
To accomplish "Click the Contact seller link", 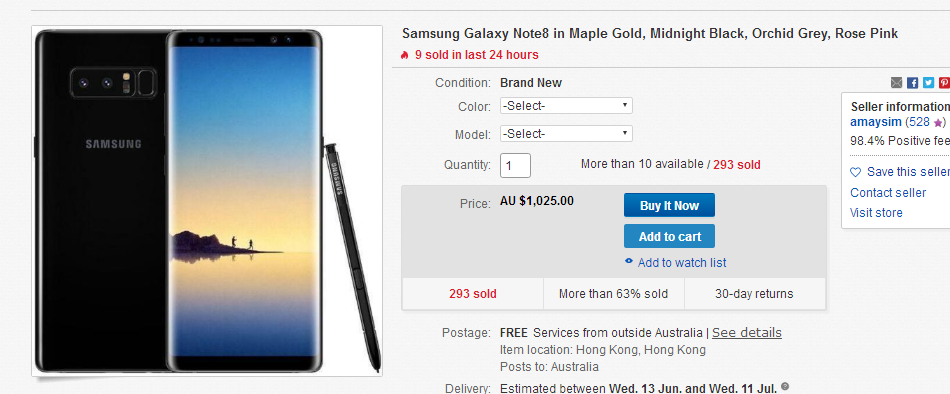I will coord(888,193).
